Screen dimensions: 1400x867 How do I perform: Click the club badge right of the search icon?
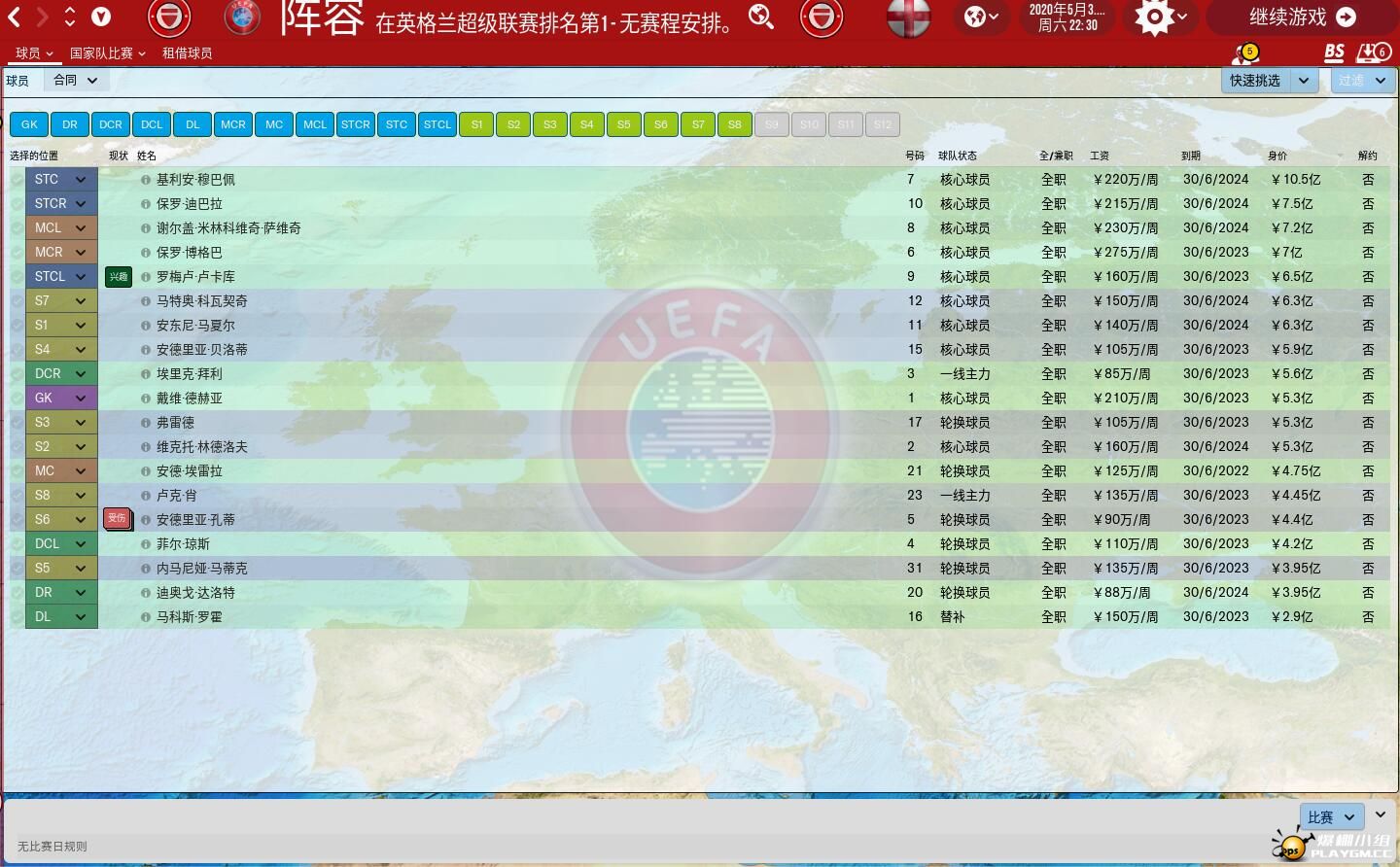[822, 17]
